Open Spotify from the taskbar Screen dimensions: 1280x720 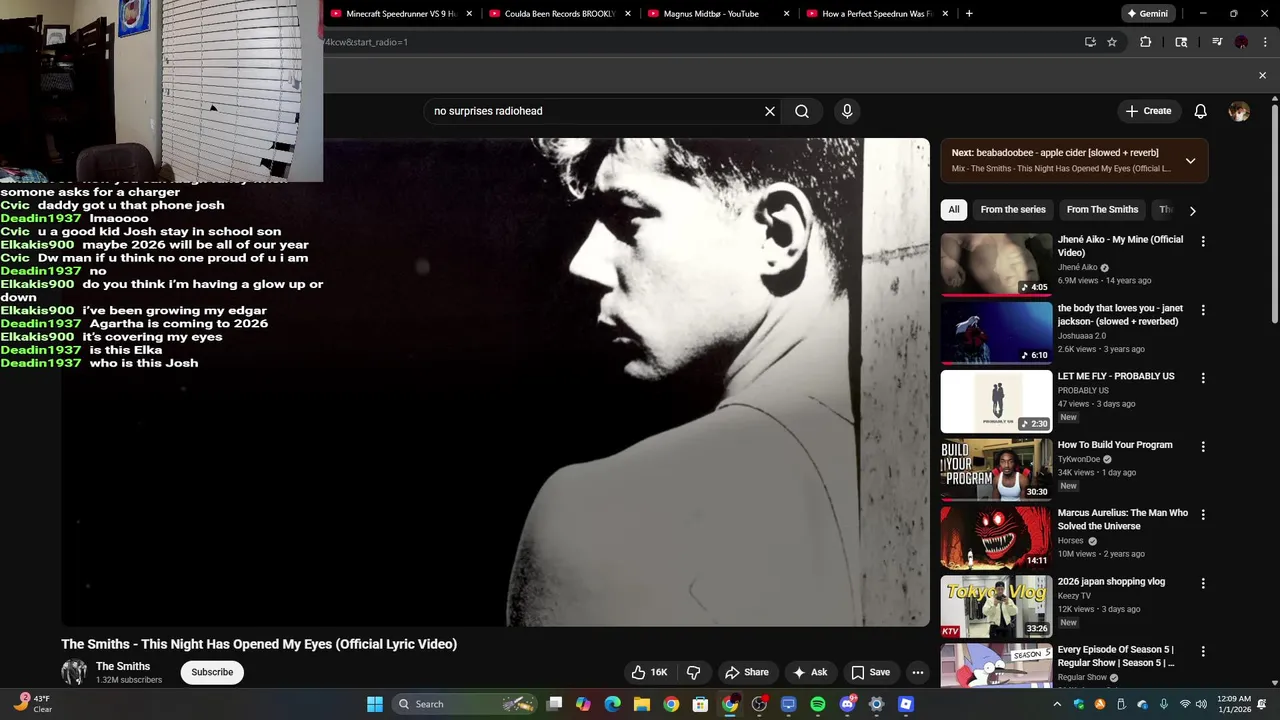818,704
